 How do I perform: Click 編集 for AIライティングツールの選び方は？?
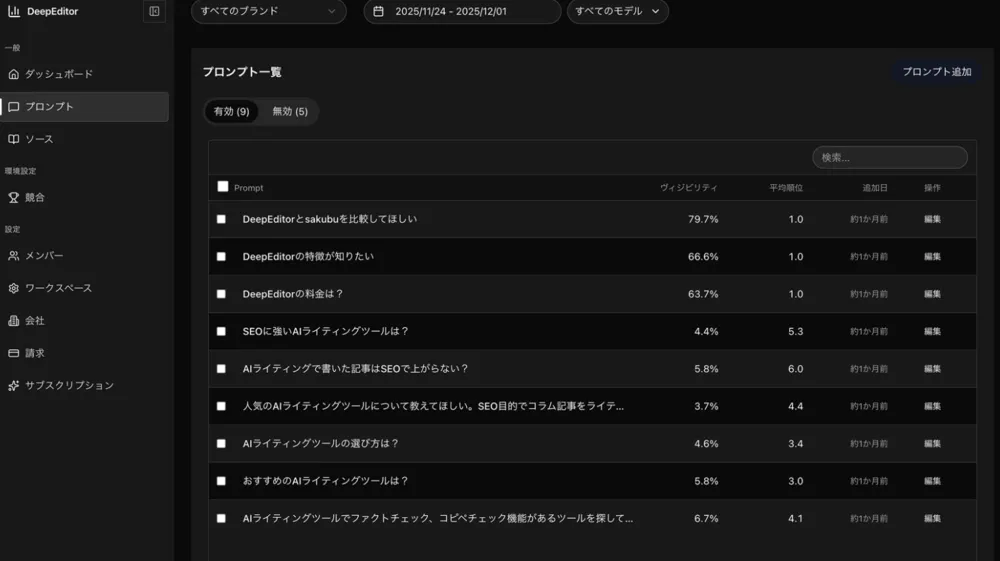coord(932,444)
